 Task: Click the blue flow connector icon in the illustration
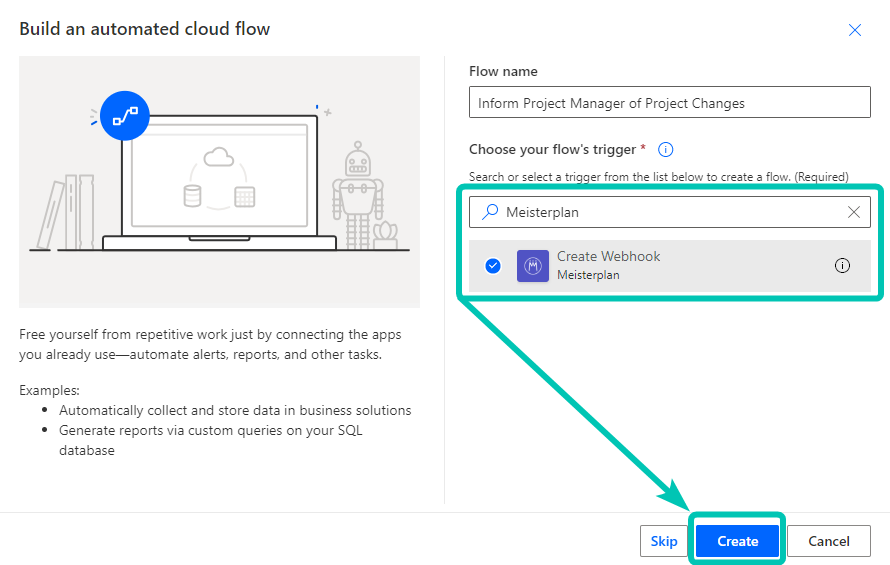pos(125,116)
